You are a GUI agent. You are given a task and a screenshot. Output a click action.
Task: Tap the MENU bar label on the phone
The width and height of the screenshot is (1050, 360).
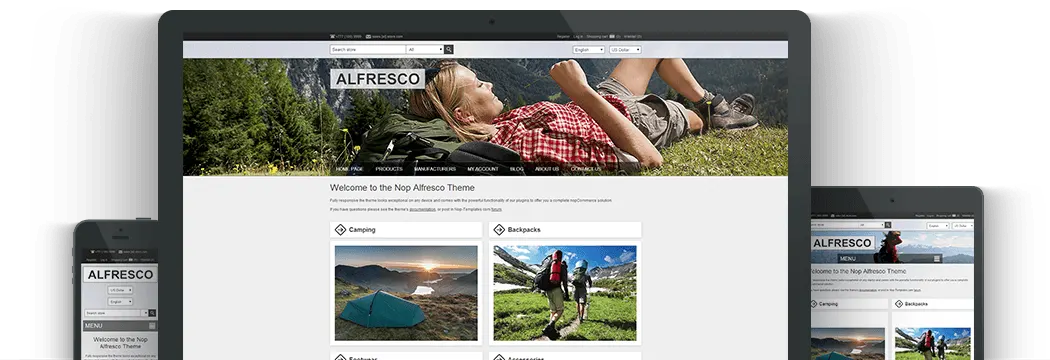[94, 326]
